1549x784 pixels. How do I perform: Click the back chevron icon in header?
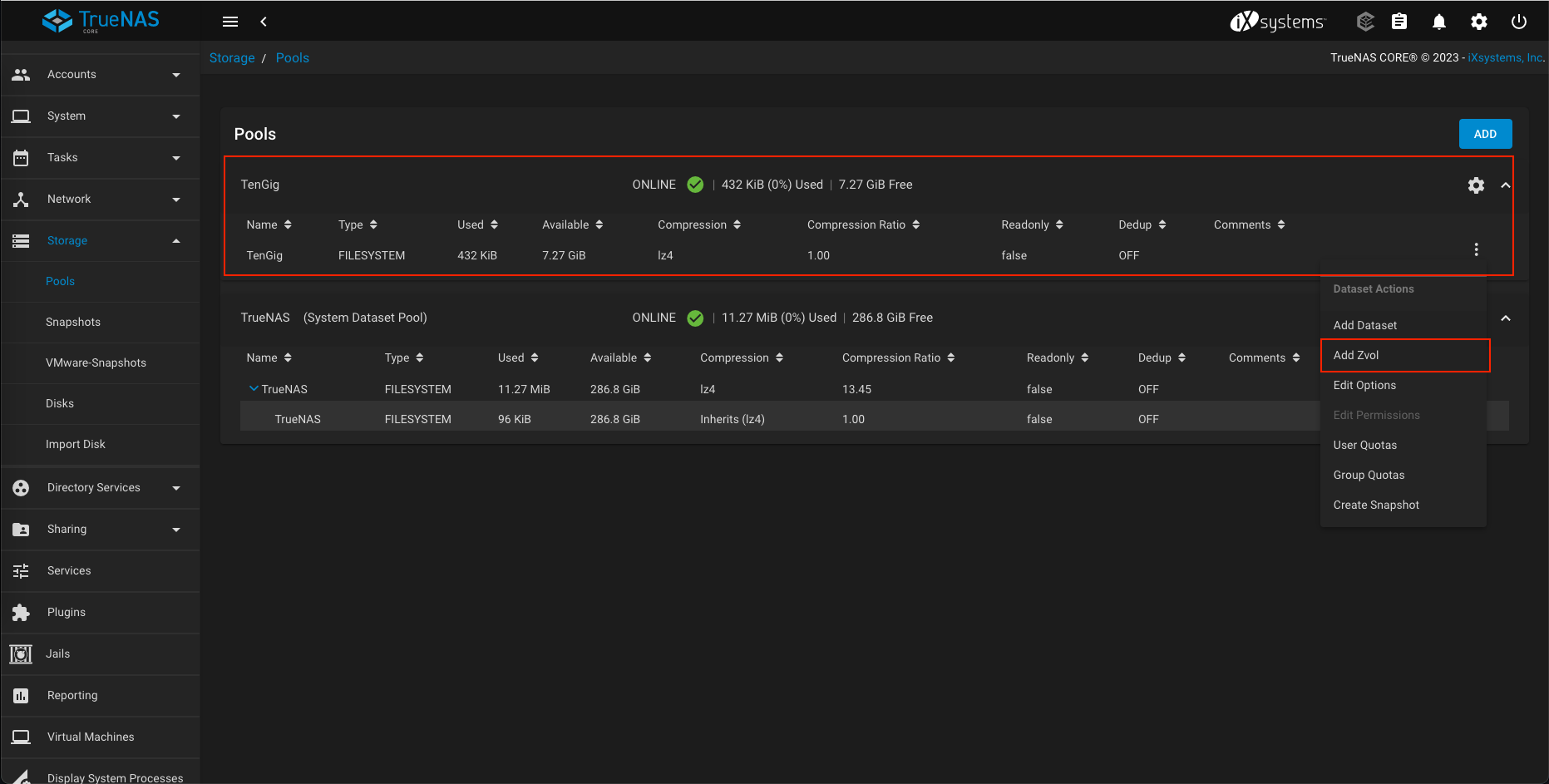pos(264,22)
